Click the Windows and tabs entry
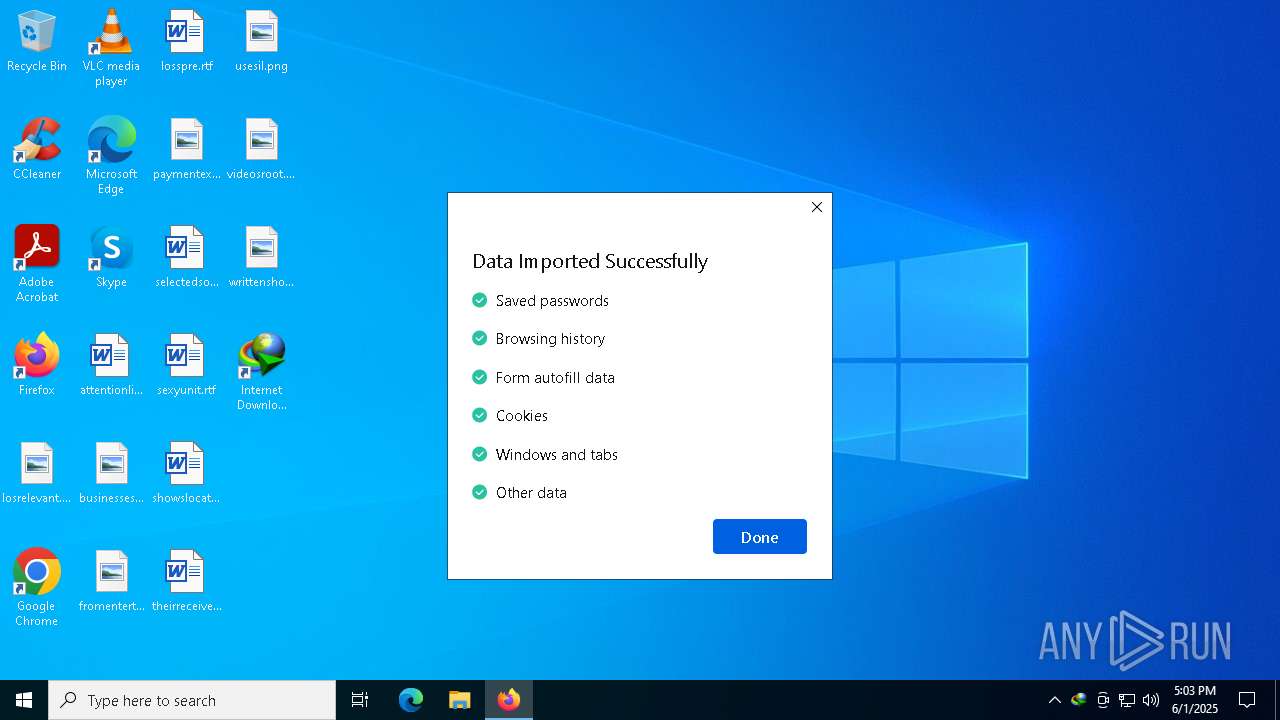This screenshot has height=720, width=1280. (x=545, y=454)
